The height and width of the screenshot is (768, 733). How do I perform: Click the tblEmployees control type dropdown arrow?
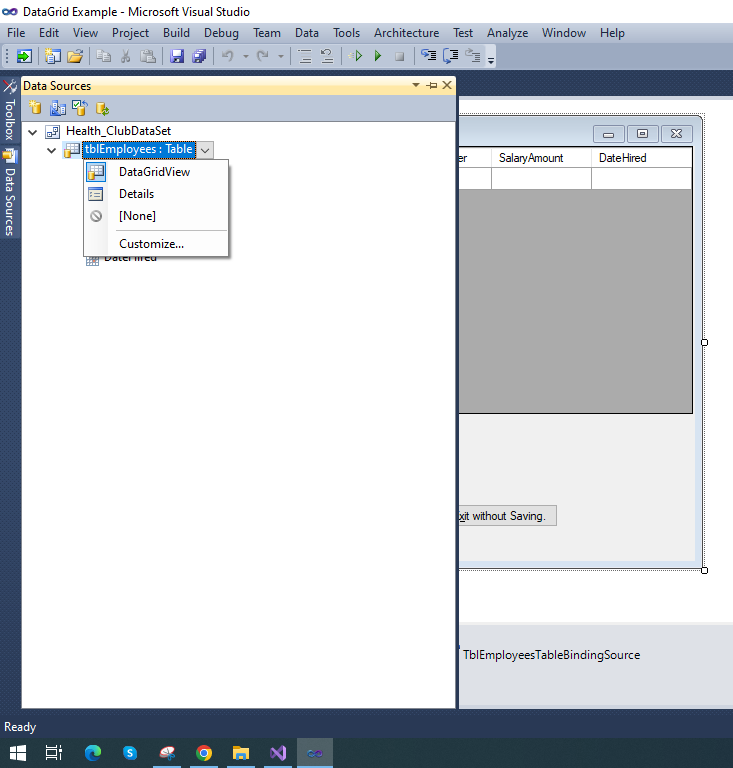(205, 150)
